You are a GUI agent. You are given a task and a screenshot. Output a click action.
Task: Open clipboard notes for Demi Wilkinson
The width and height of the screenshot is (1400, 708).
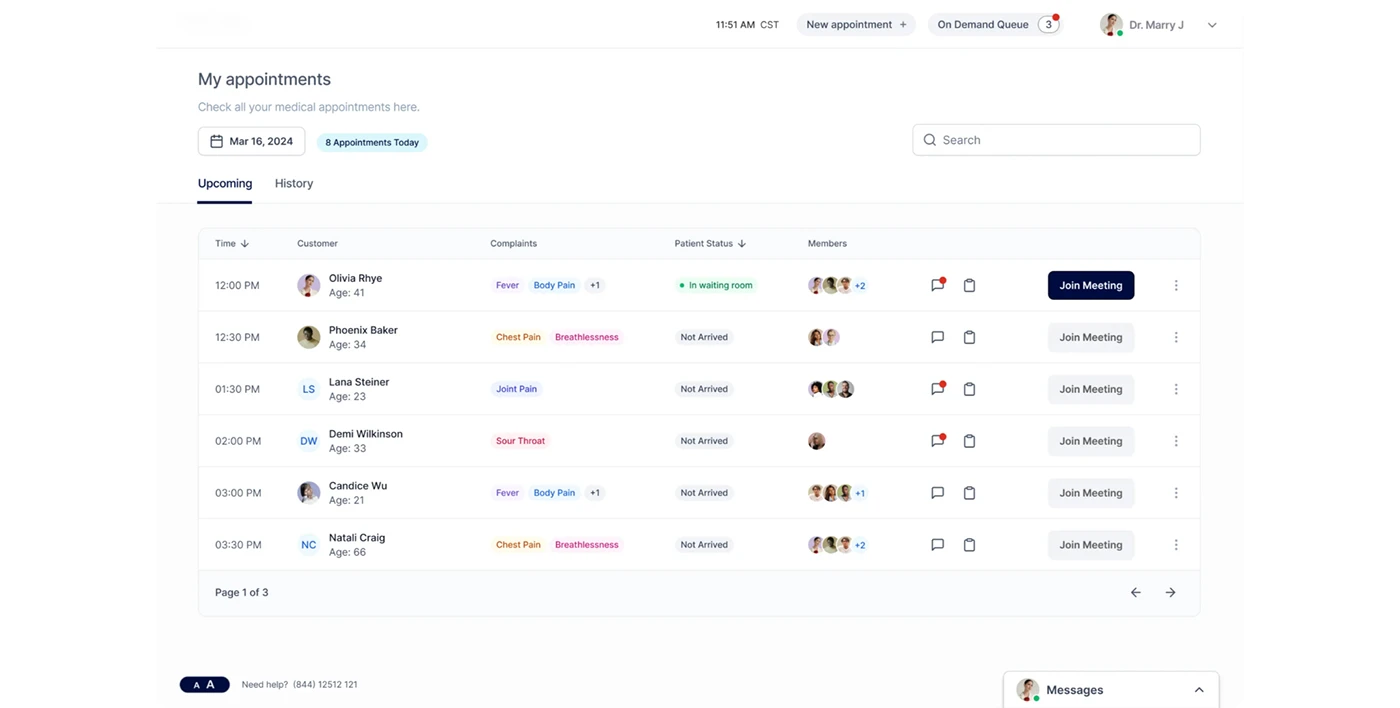click(969, 441)
